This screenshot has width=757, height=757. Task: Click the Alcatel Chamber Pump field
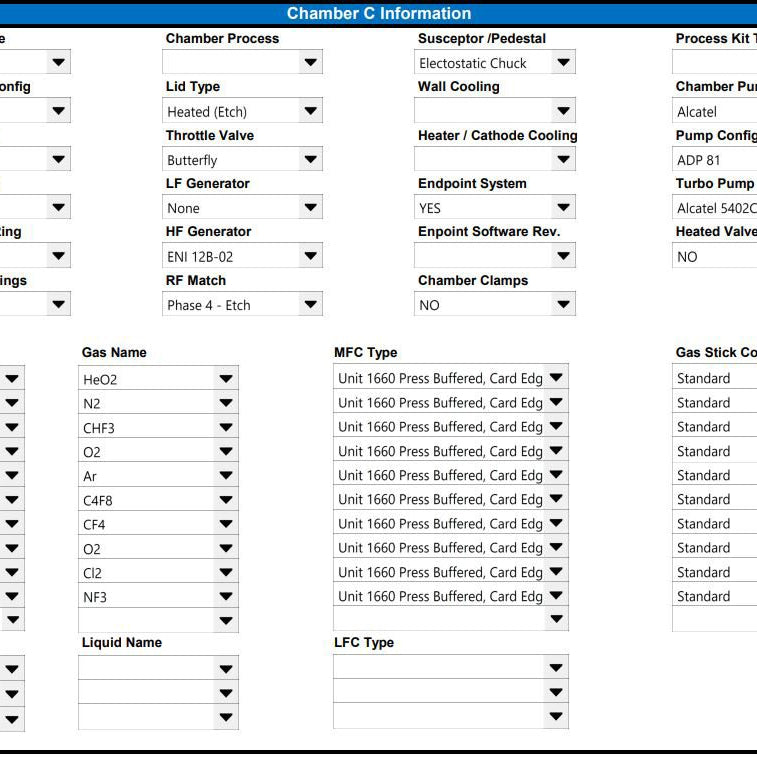coord(715,111)
